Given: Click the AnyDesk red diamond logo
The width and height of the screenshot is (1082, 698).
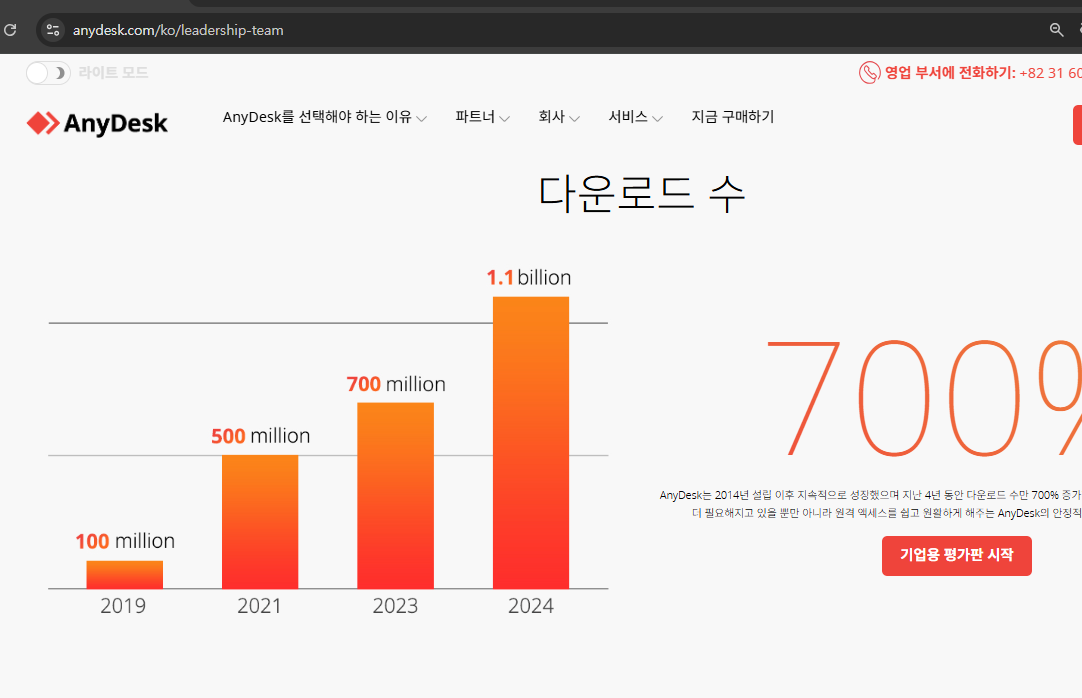Looking at the screenshot, I should [x=40, y=123].
